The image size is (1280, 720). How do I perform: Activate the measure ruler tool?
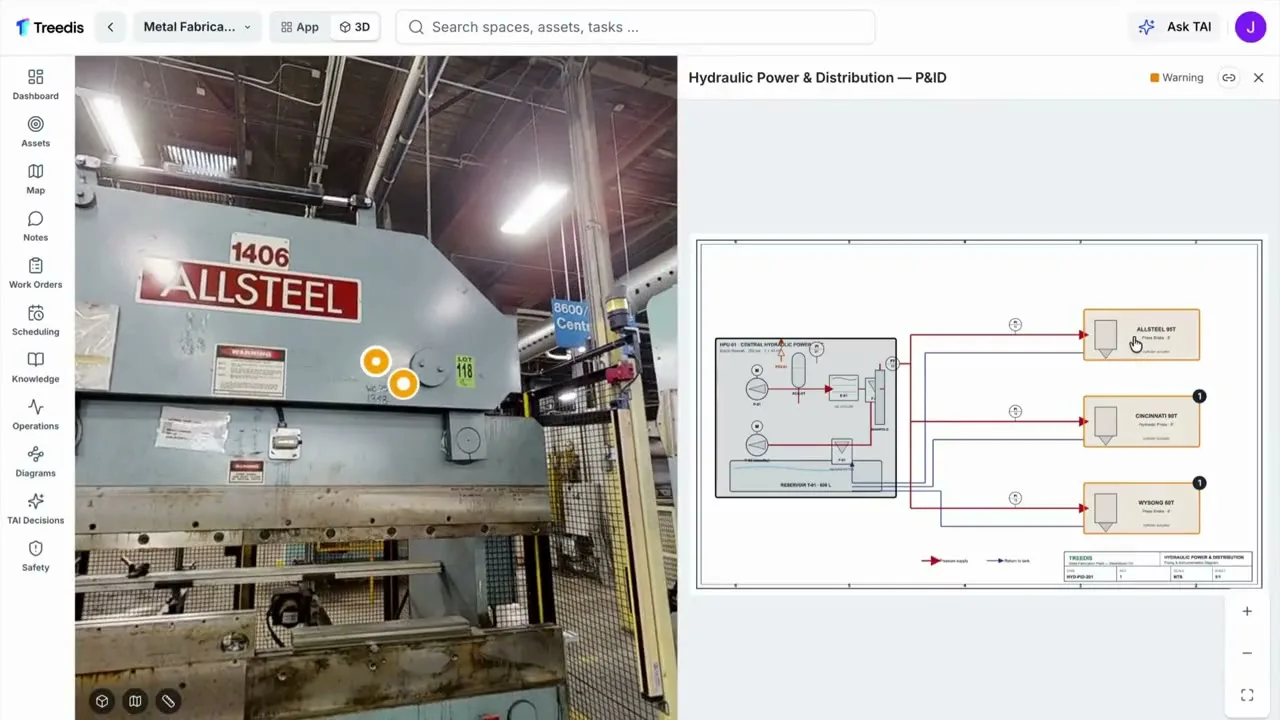point(168,701)
